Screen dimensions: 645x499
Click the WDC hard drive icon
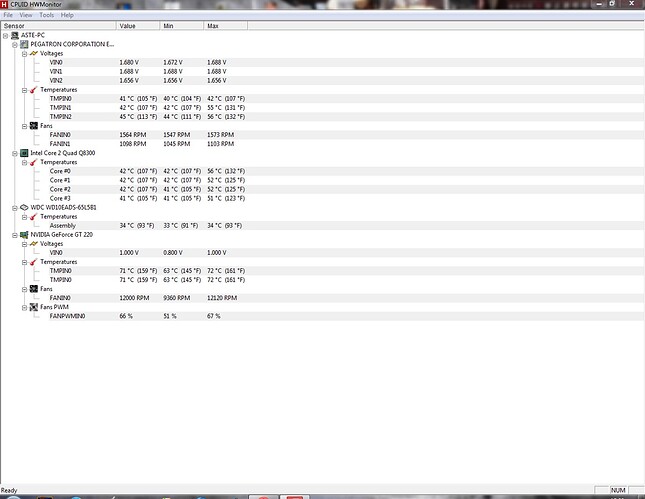click(24, 207)
